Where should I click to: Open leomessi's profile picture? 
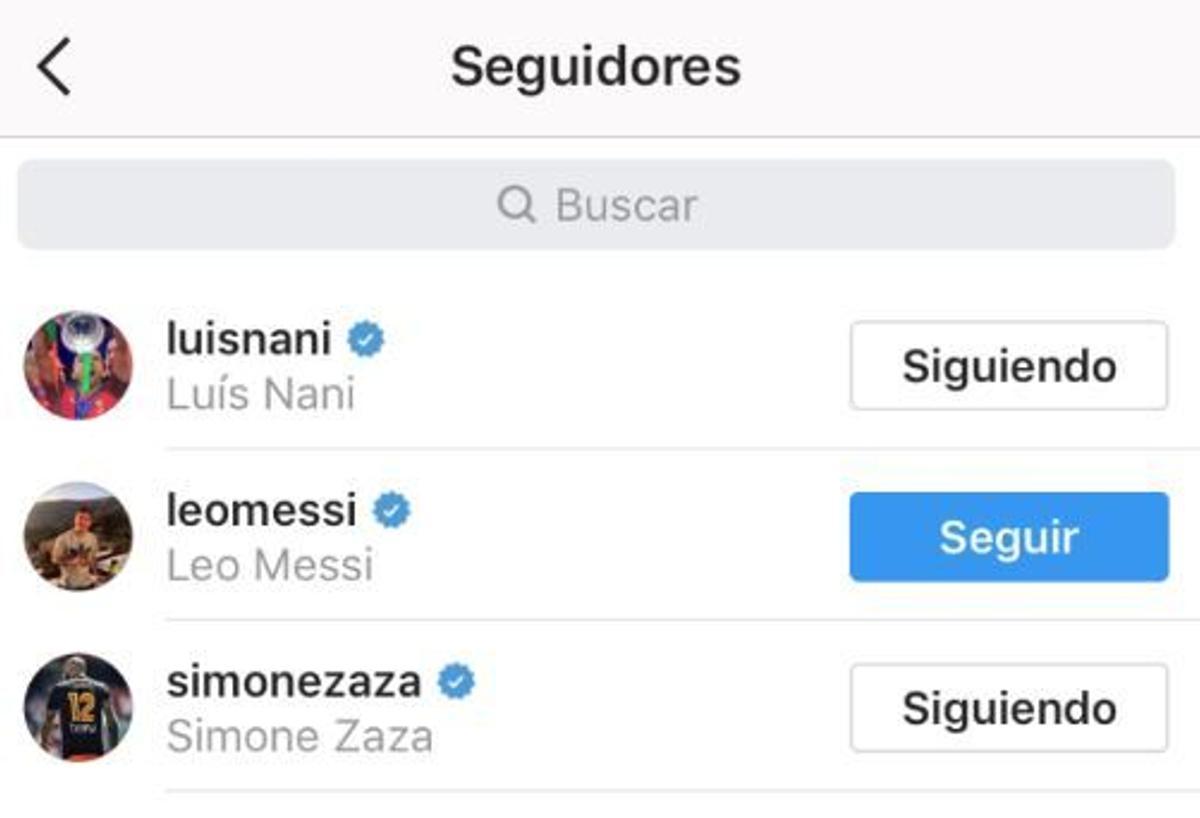(x=80, y=535)
